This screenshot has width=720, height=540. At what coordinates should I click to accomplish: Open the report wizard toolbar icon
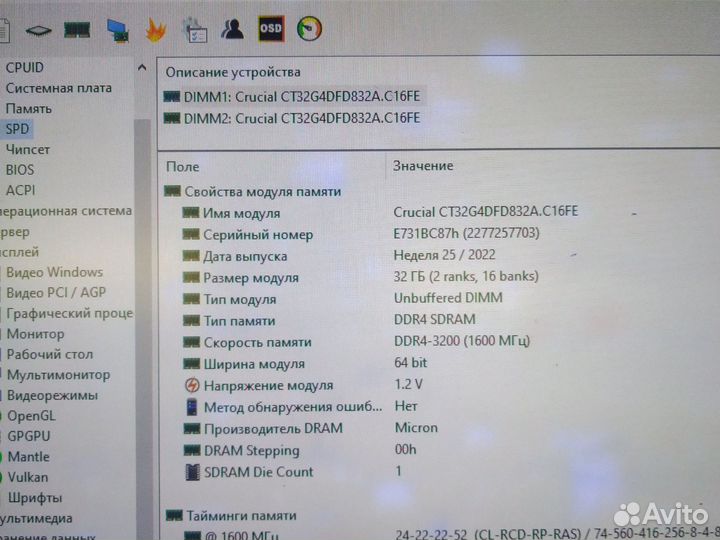click(195, 30)
